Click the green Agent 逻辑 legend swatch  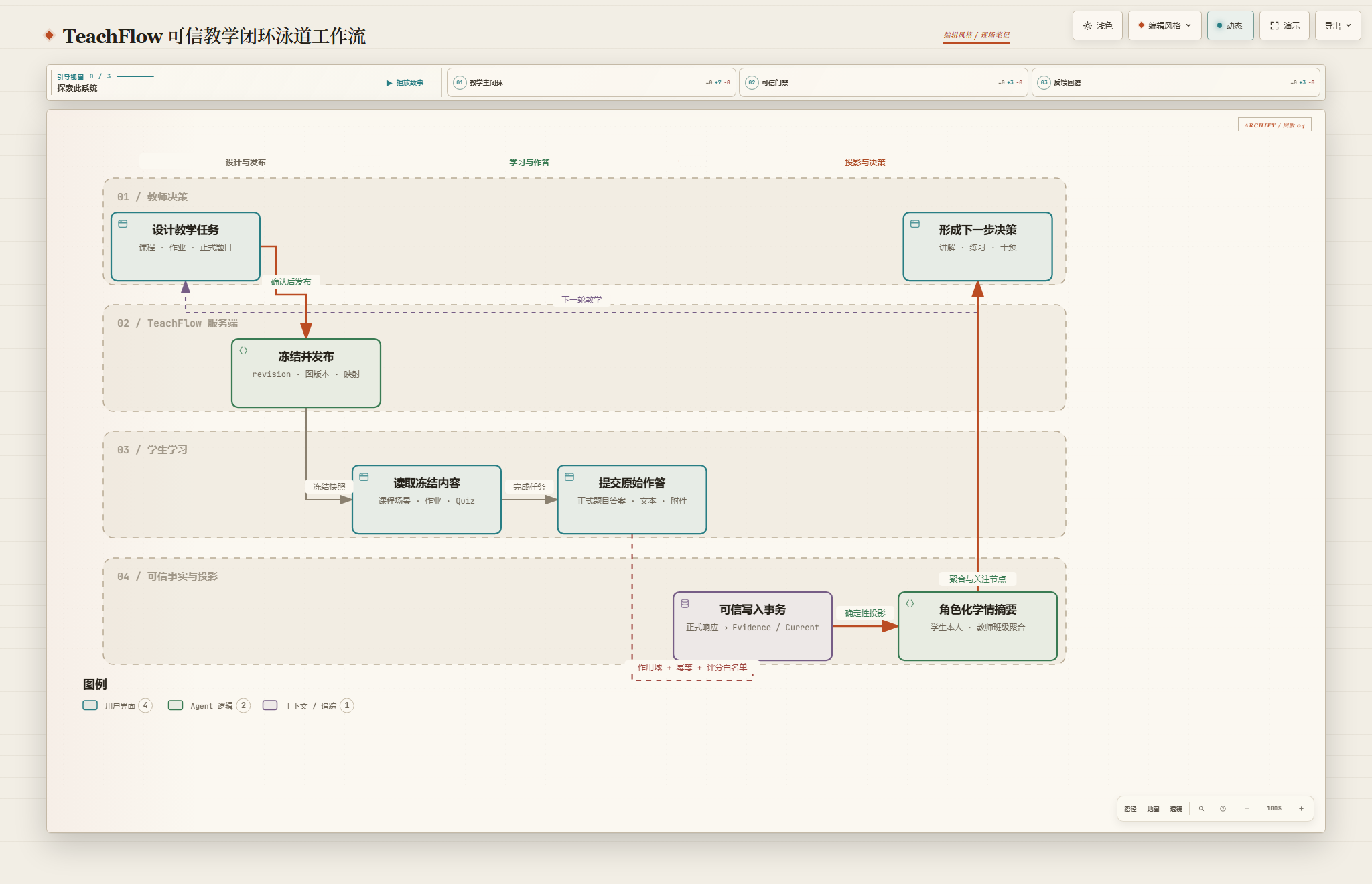176,705
